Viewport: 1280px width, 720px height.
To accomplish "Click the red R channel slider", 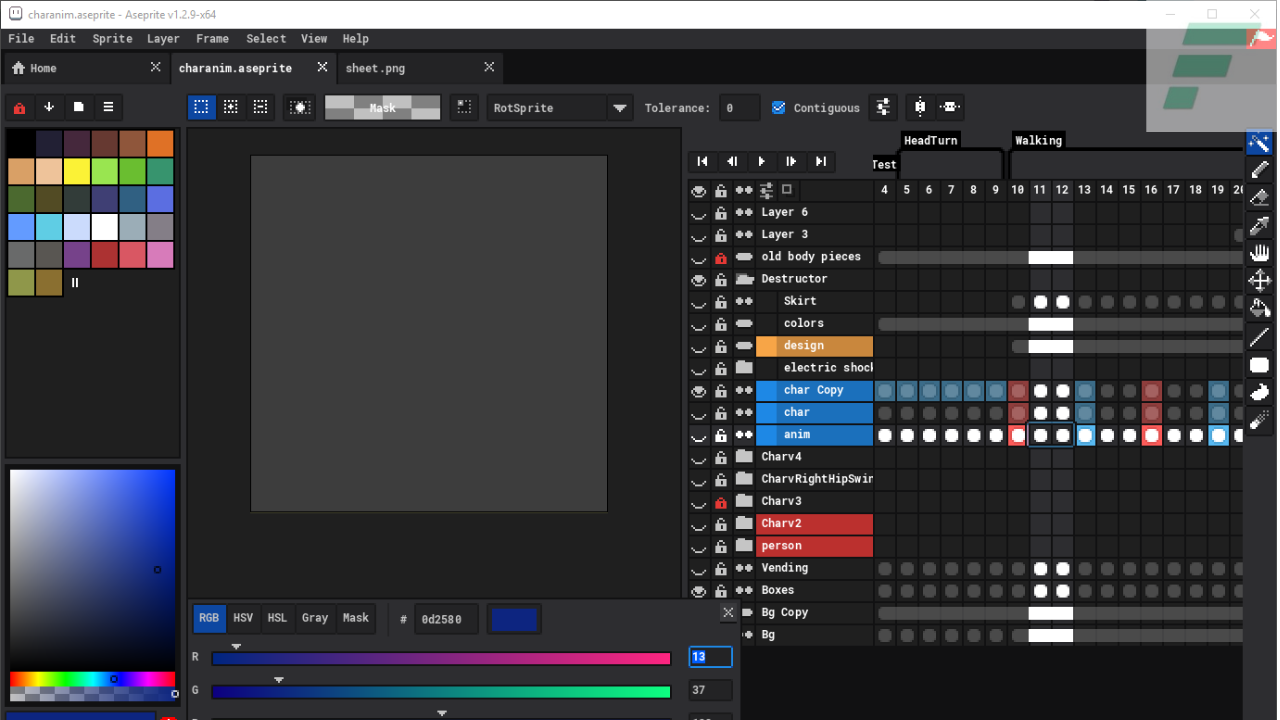I will click(x=441, y=659).
